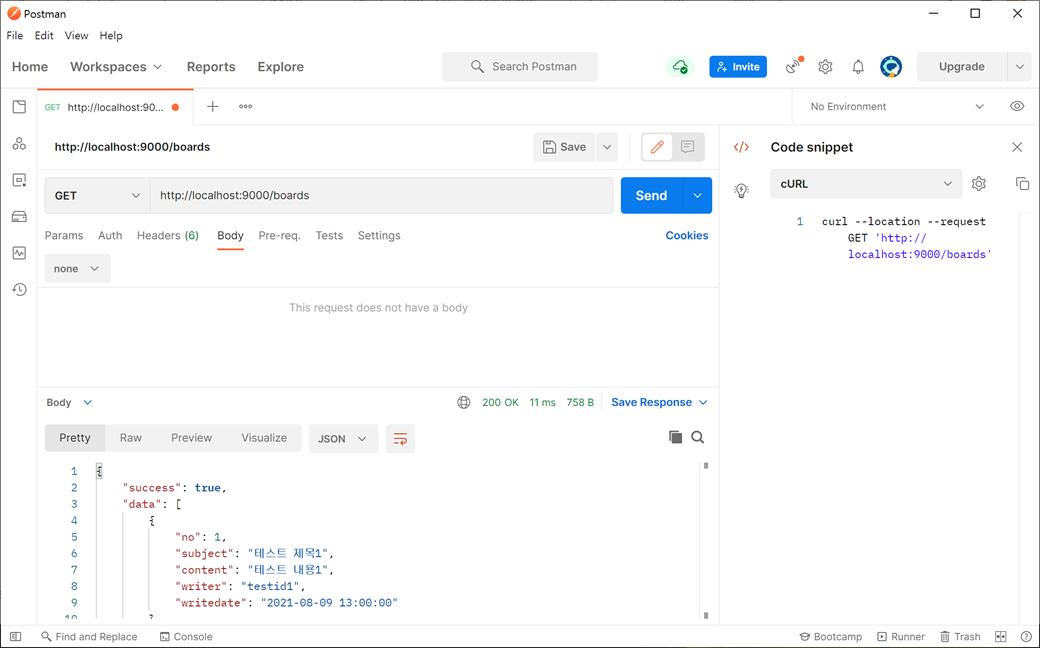Open the GET method dropdown

click(98, 196)
